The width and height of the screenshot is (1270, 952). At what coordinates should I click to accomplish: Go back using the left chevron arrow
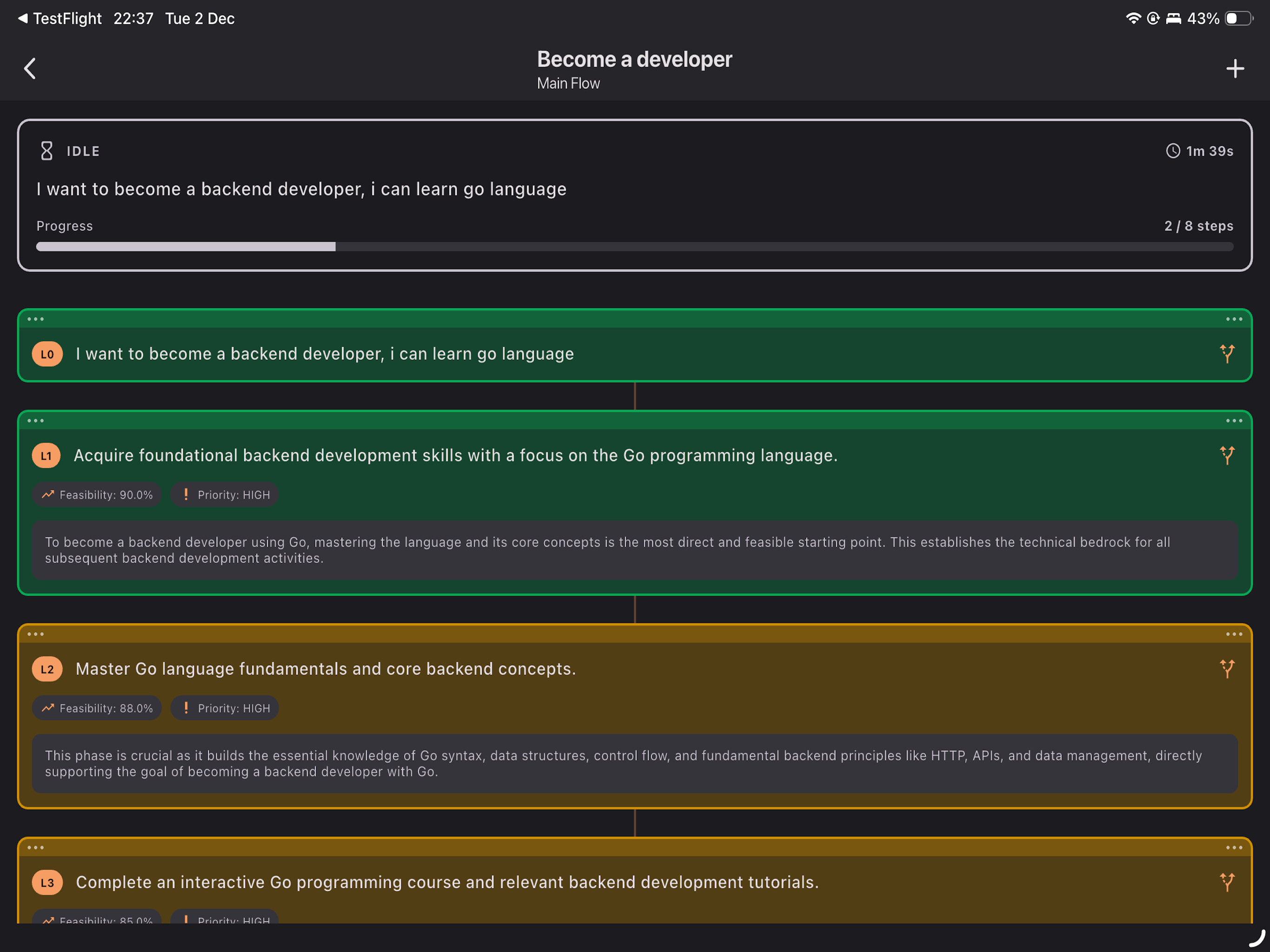(x=30, y=68)
